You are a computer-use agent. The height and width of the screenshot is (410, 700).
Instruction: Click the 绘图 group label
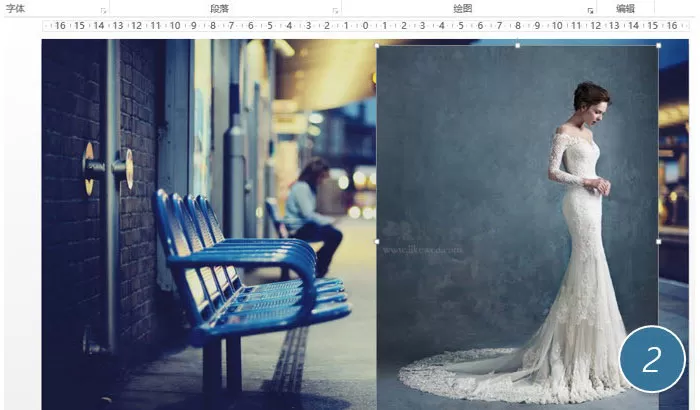click(462, 8)
